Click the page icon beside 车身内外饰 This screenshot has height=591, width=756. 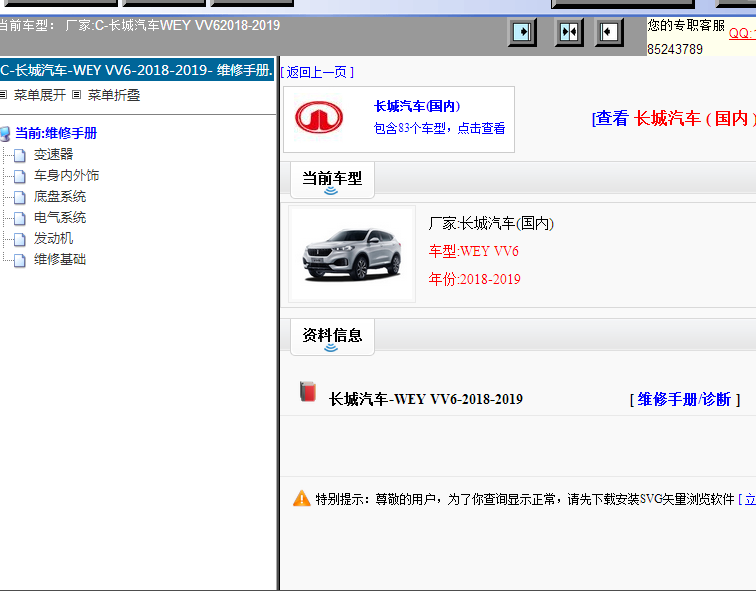tap(20, 176)
